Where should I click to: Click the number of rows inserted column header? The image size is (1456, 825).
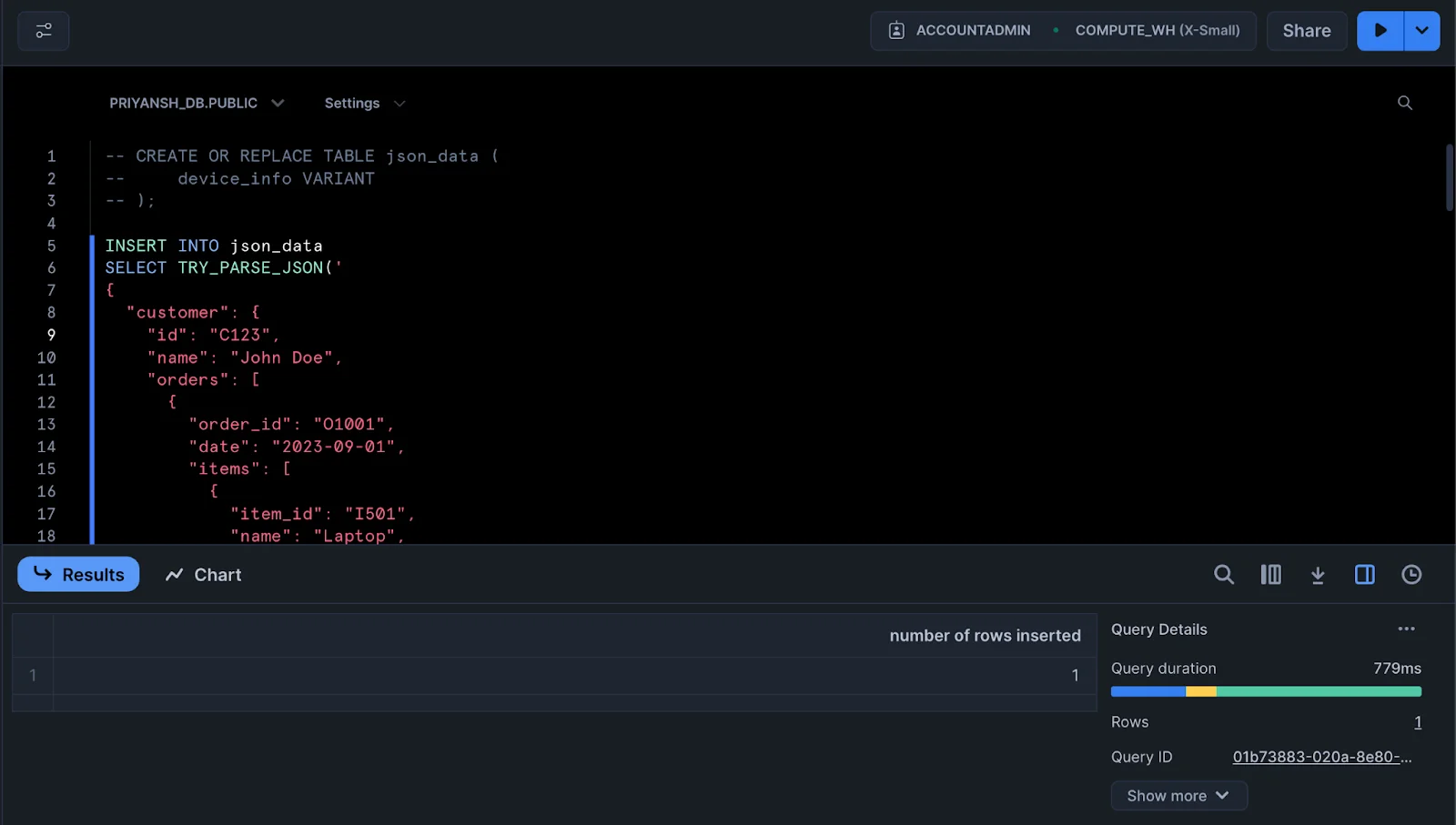984,636
